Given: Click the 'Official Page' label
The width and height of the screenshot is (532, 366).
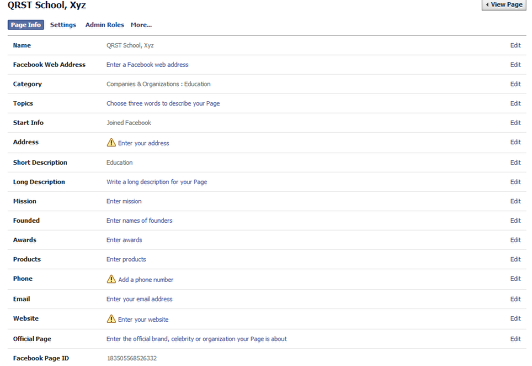Looking at the screenshot, I should coord(32,339).
